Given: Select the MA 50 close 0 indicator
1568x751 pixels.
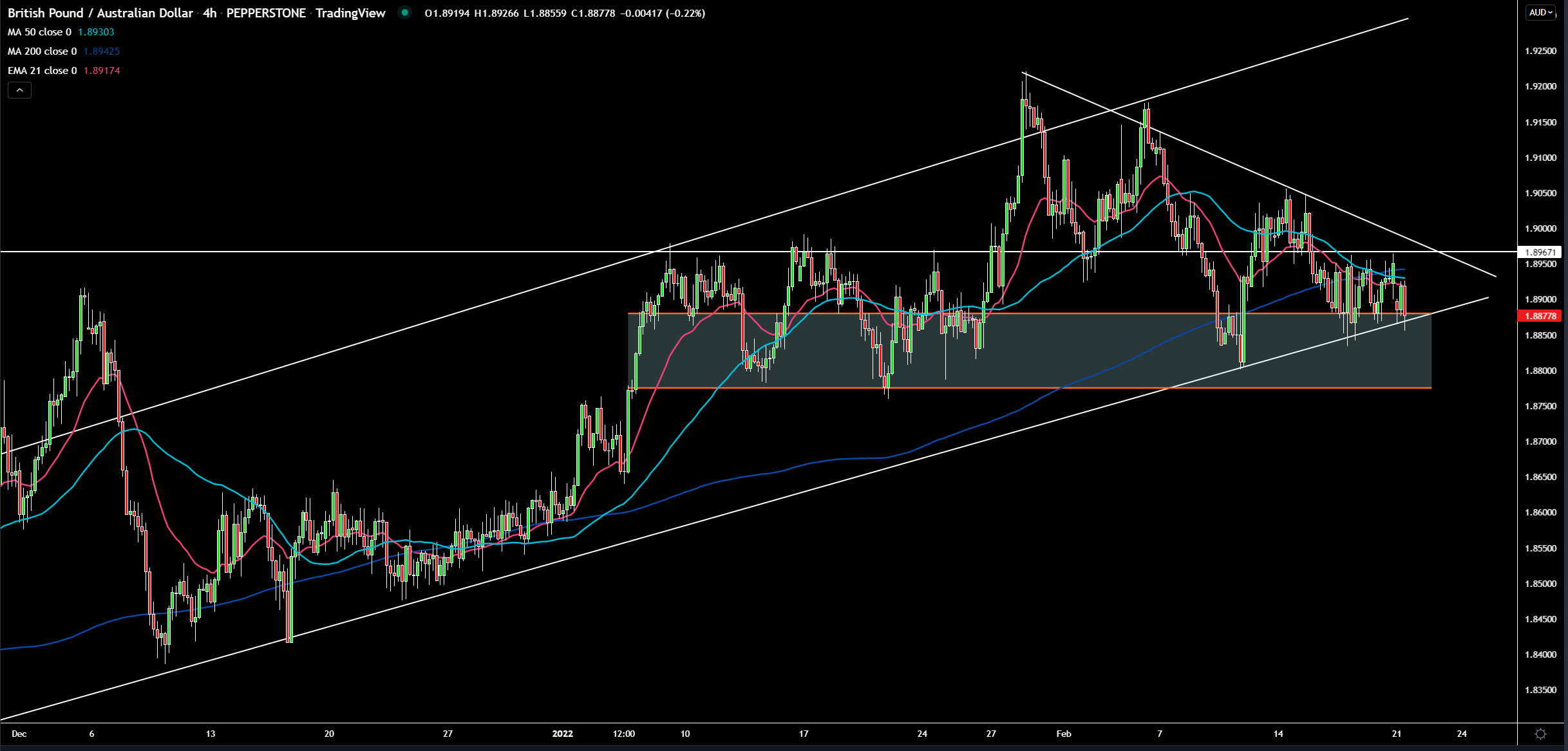Looking at the screenshot, I should pos(39,32).
